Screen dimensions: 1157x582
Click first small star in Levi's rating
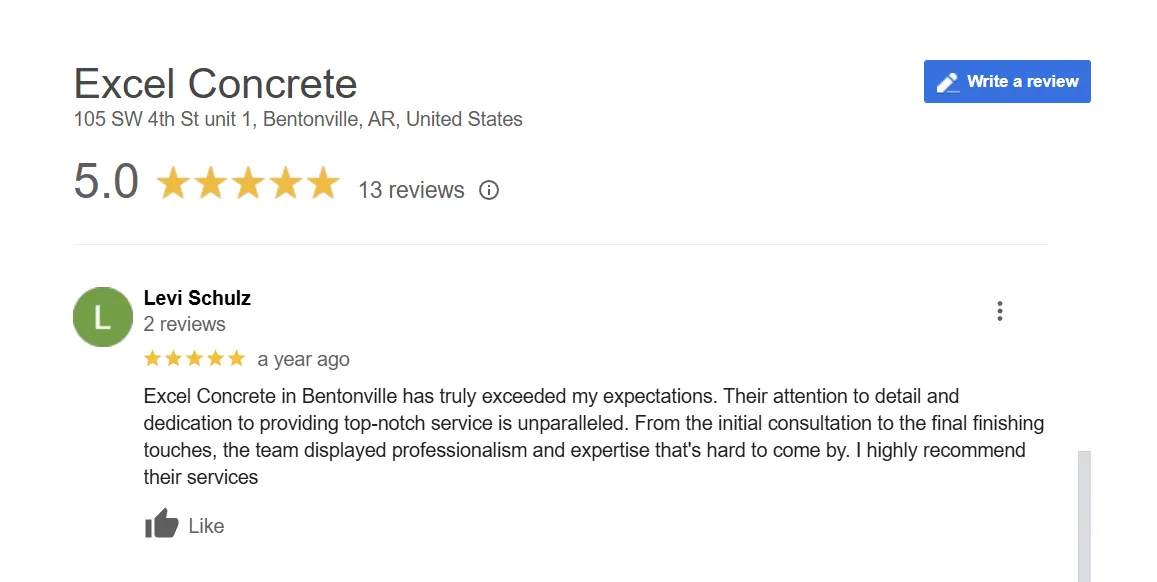tap(152, 358)
